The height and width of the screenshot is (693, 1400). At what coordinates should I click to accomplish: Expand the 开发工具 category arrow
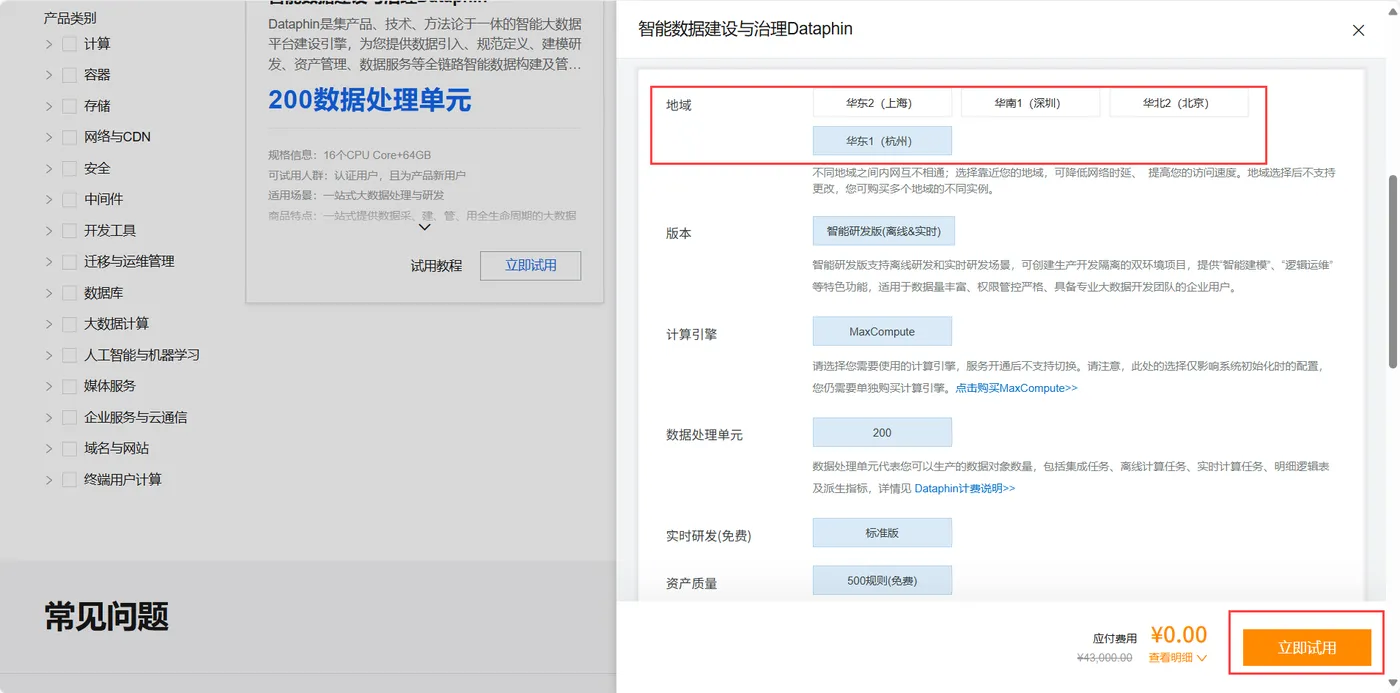click(49, 231)
